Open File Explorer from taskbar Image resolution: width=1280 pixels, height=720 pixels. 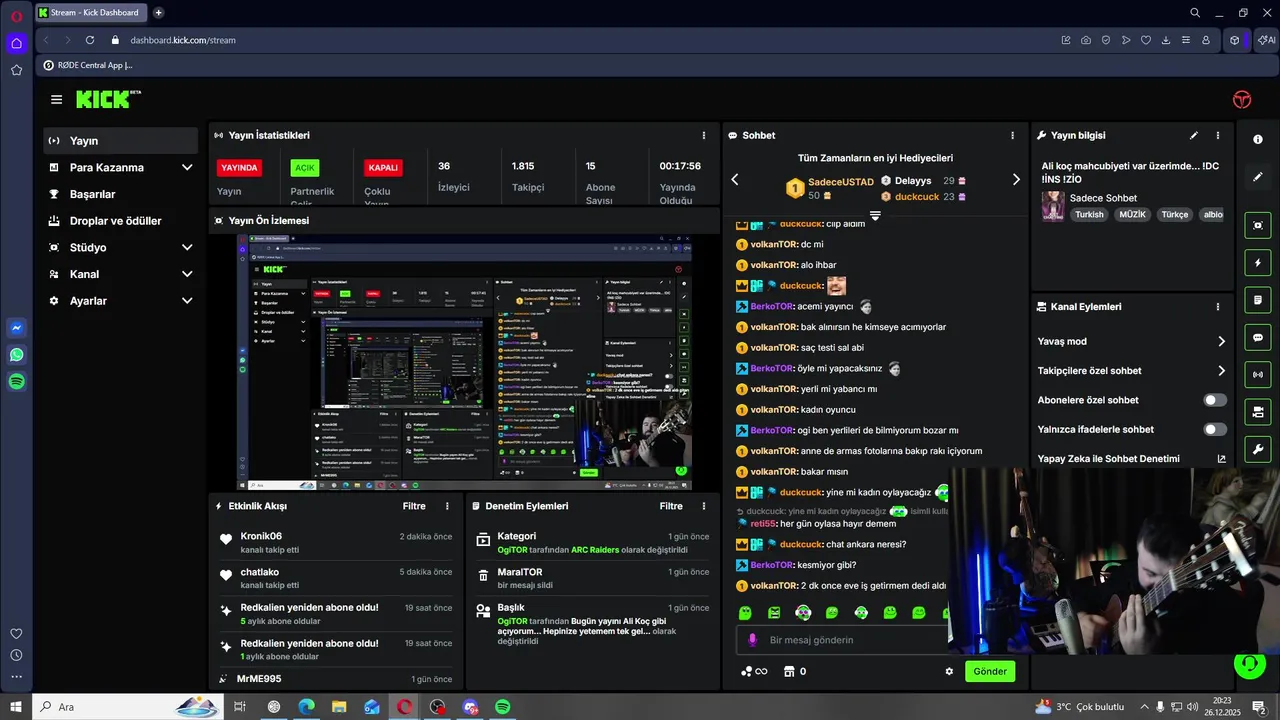(339, 707)
